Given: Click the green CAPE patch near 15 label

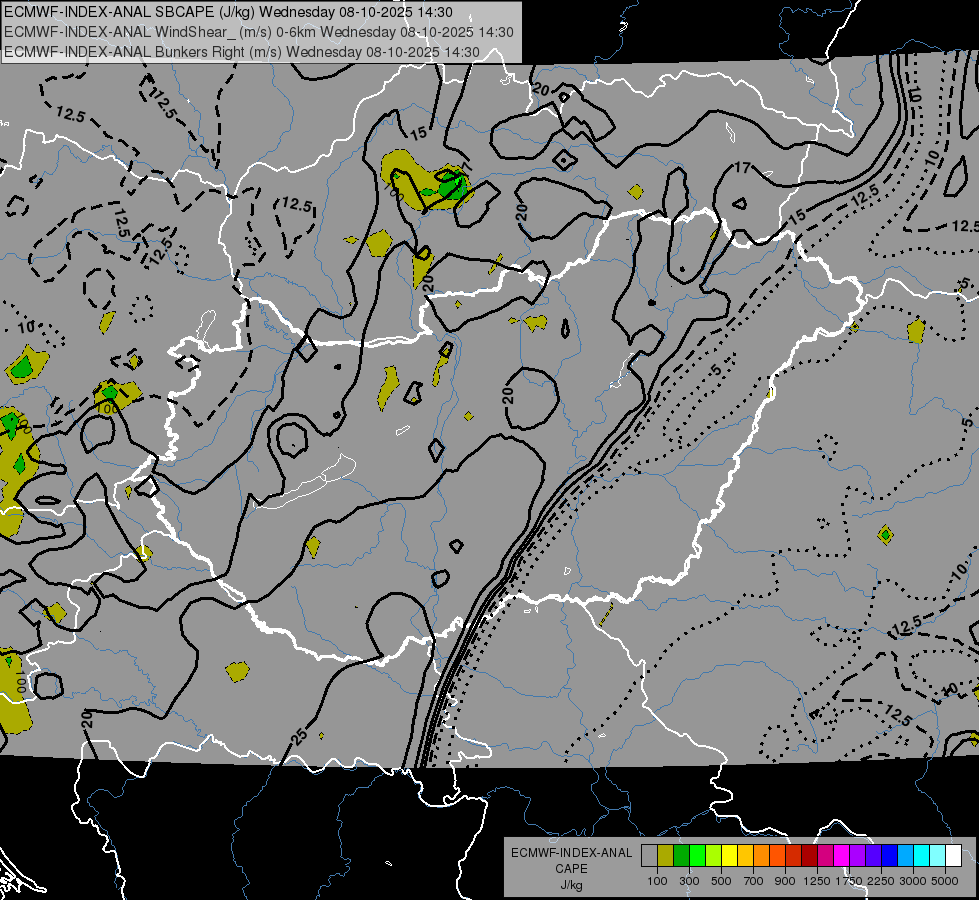Looking at the screenshot, I should tap(452, 184).
